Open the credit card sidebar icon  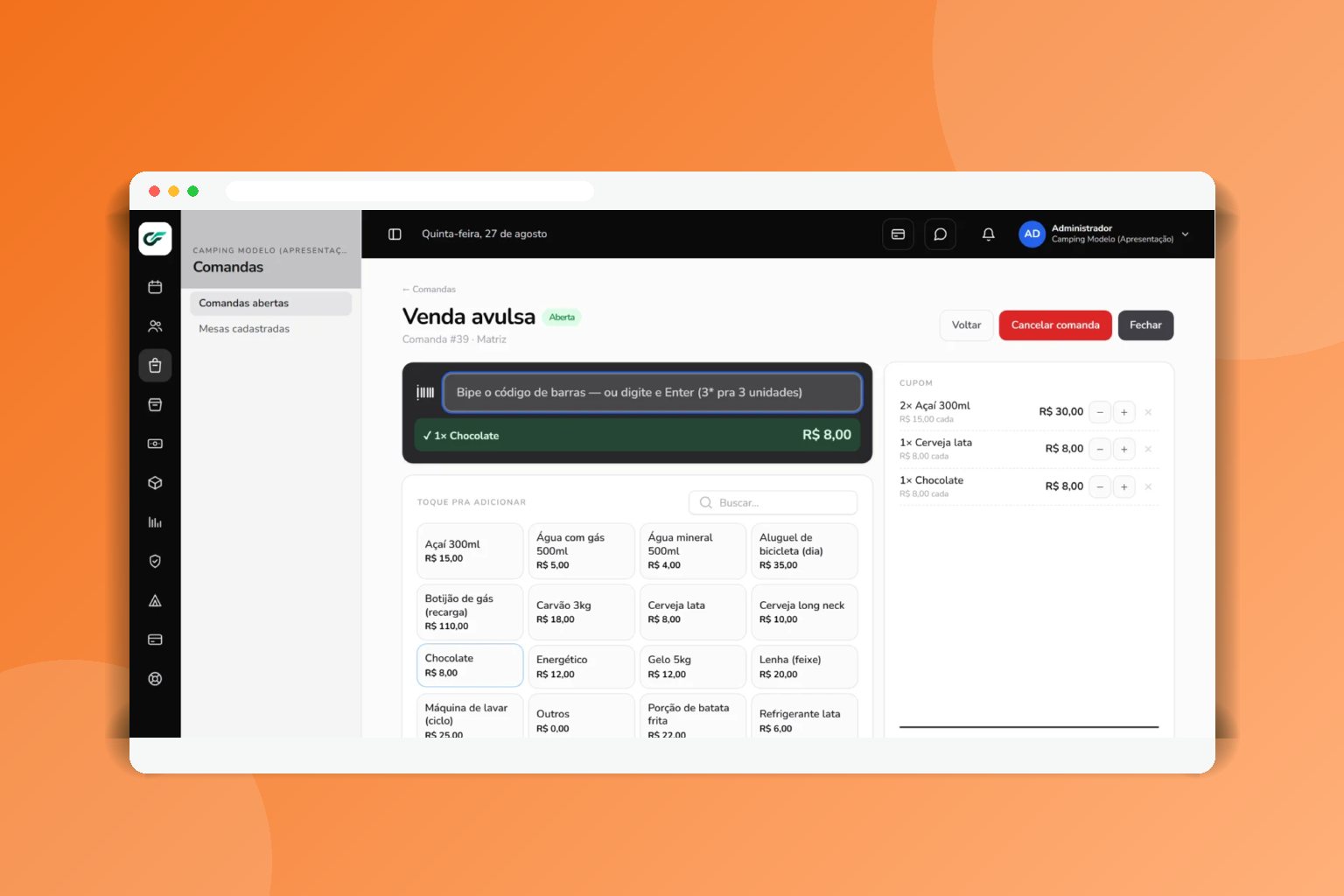[155, 640]
